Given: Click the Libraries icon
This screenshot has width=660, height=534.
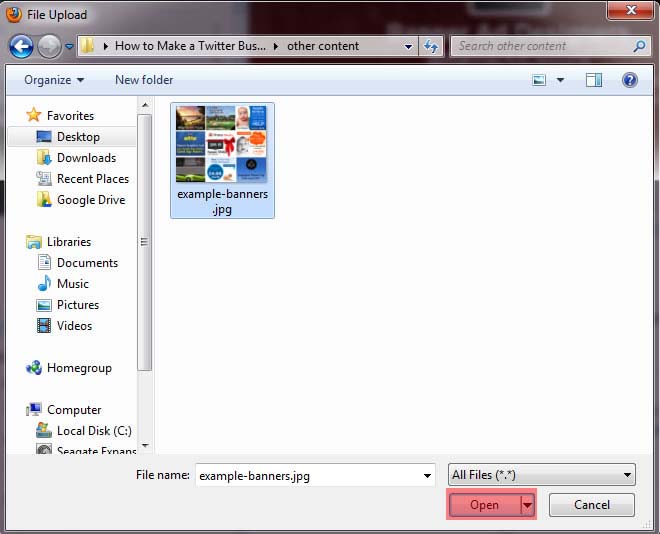Looking at the screenshot, I should coord(34,242).
